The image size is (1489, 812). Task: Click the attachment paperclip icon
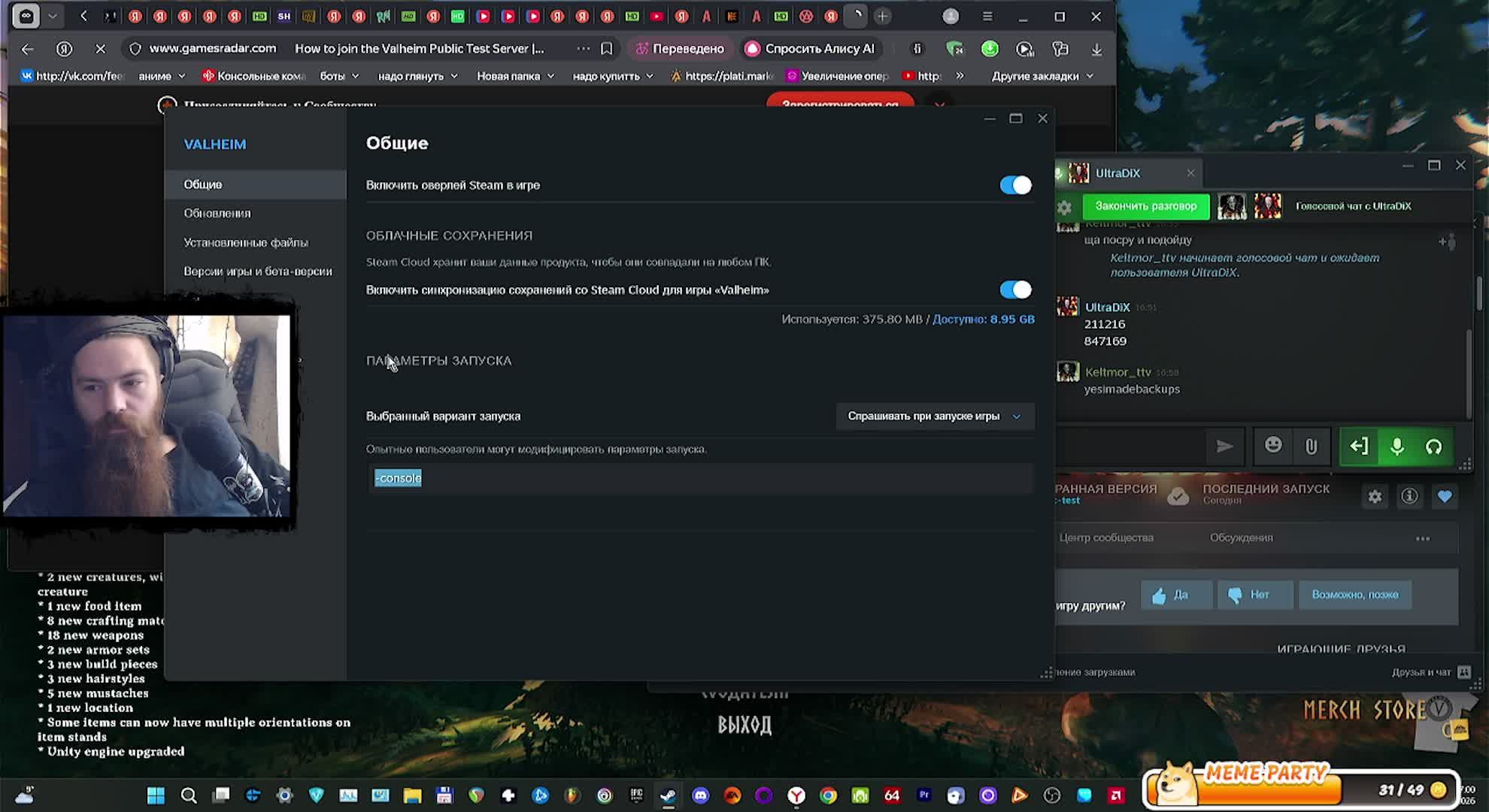[x=1311, y=447]
